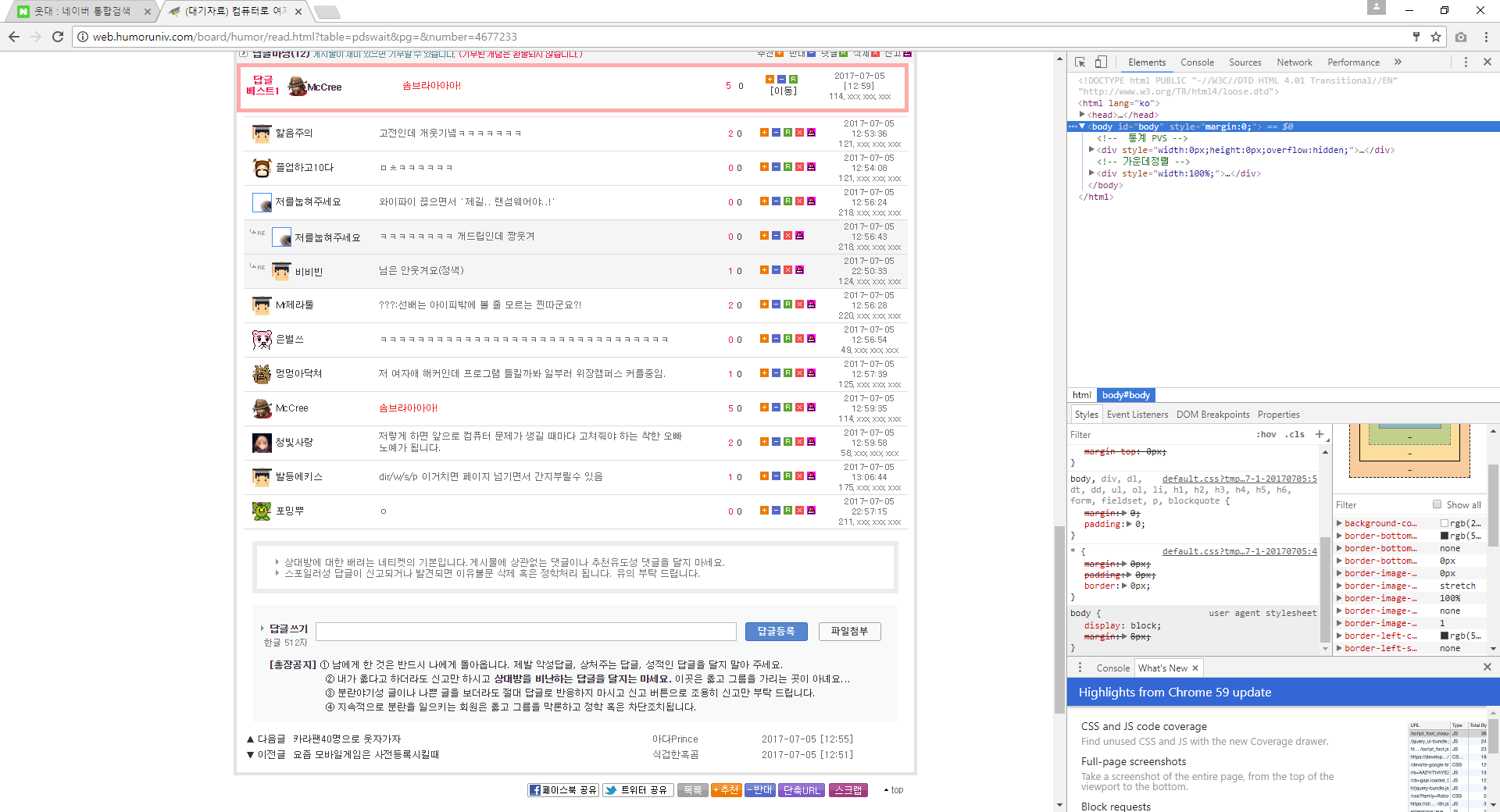Toggle the device toolbar in DevTools
1500x812 pixels.
coord(1101,62)
